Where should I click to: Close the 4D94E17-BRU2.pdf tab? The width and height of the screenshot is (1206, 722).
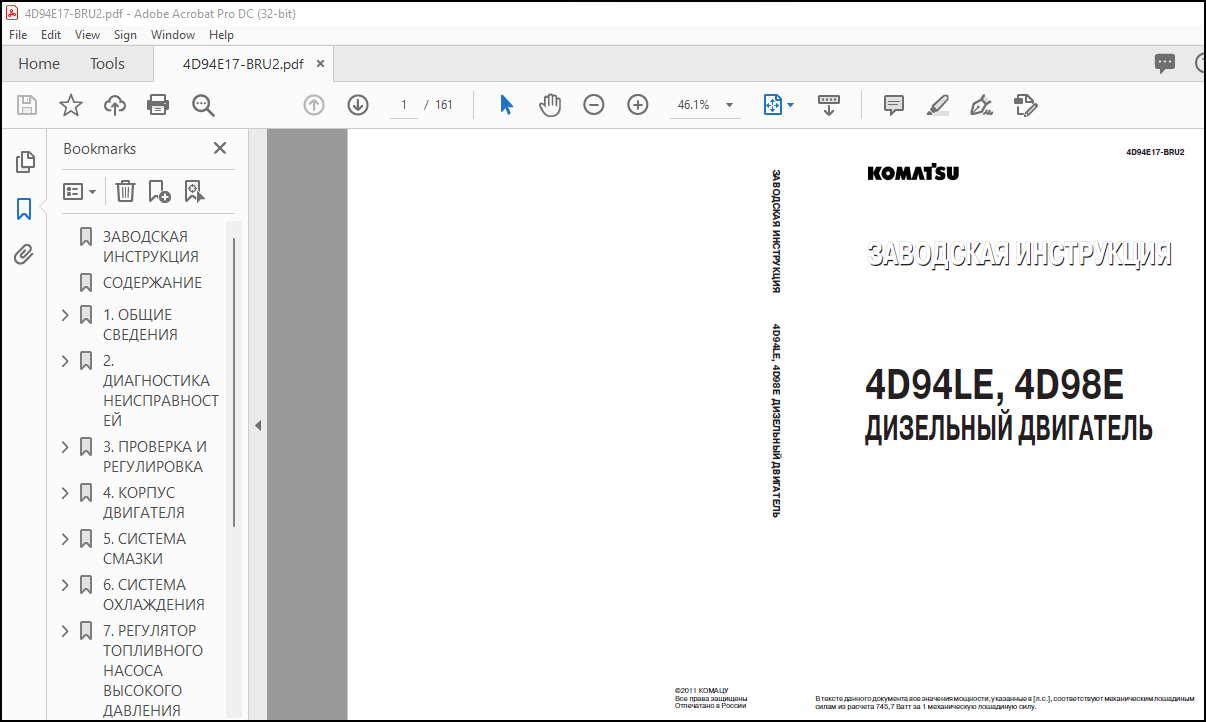coord(320,64)
